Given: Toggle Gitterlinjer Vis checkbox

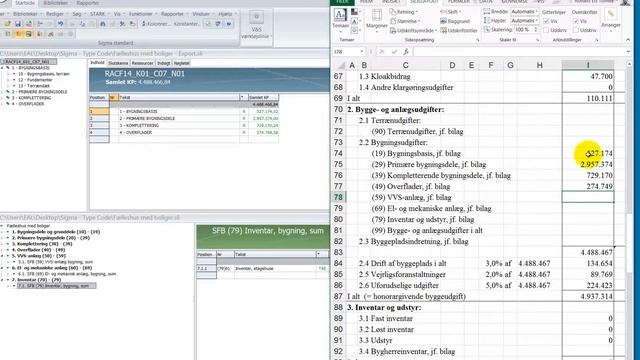Looking at the screenshot, I should [x=546, y=21].
